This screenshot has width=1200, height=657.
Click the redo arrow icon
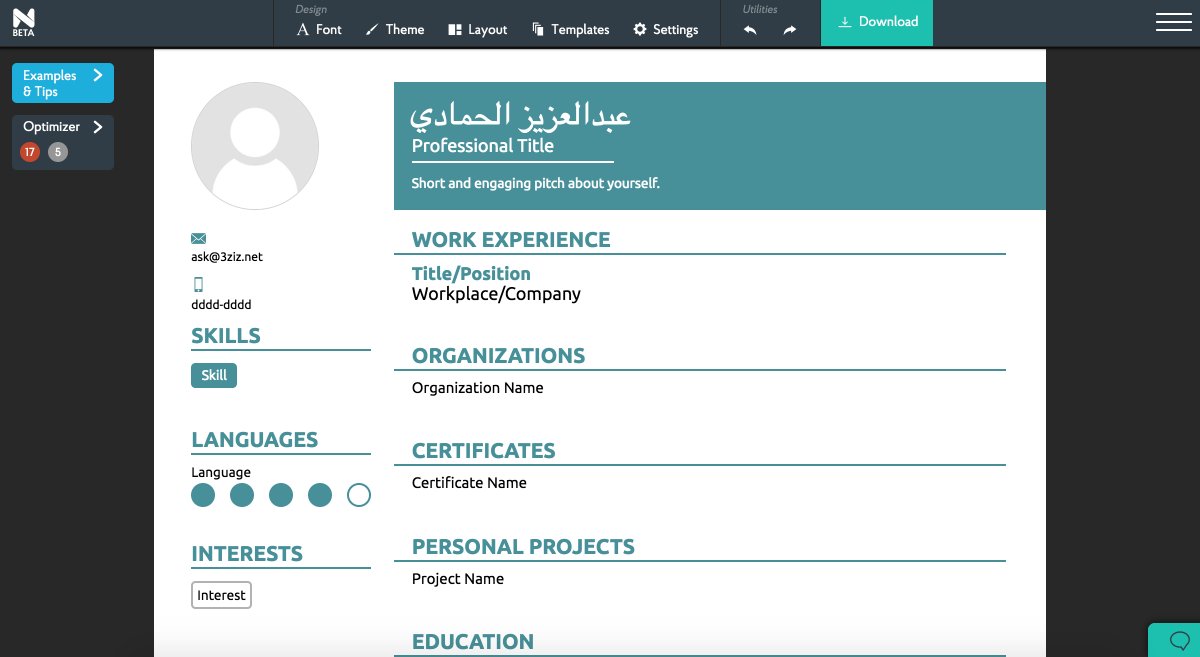point(790,30)
